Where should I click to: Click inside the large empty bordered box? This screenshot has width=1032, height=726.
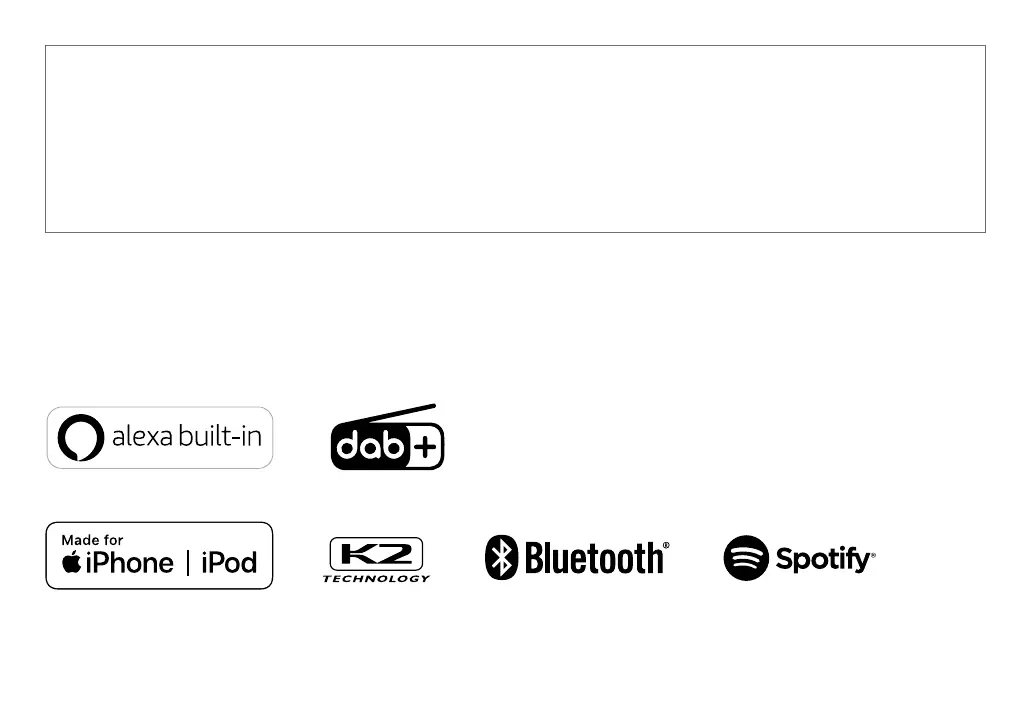tap(515, 139)
